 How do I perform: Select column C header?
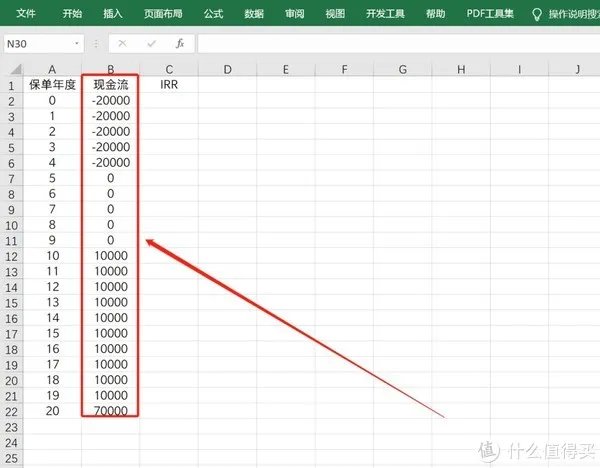(x=169, y=69)
